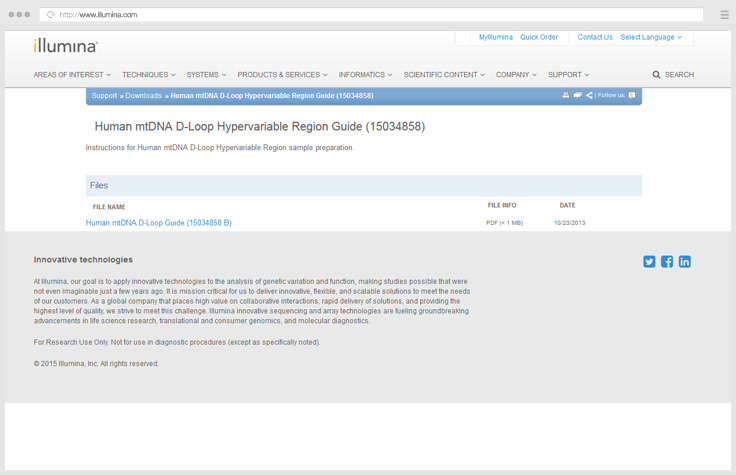This screenshot has width=736, height=475.
Task: Click the Twitter icon in footer
Action: tap(649, 261)
